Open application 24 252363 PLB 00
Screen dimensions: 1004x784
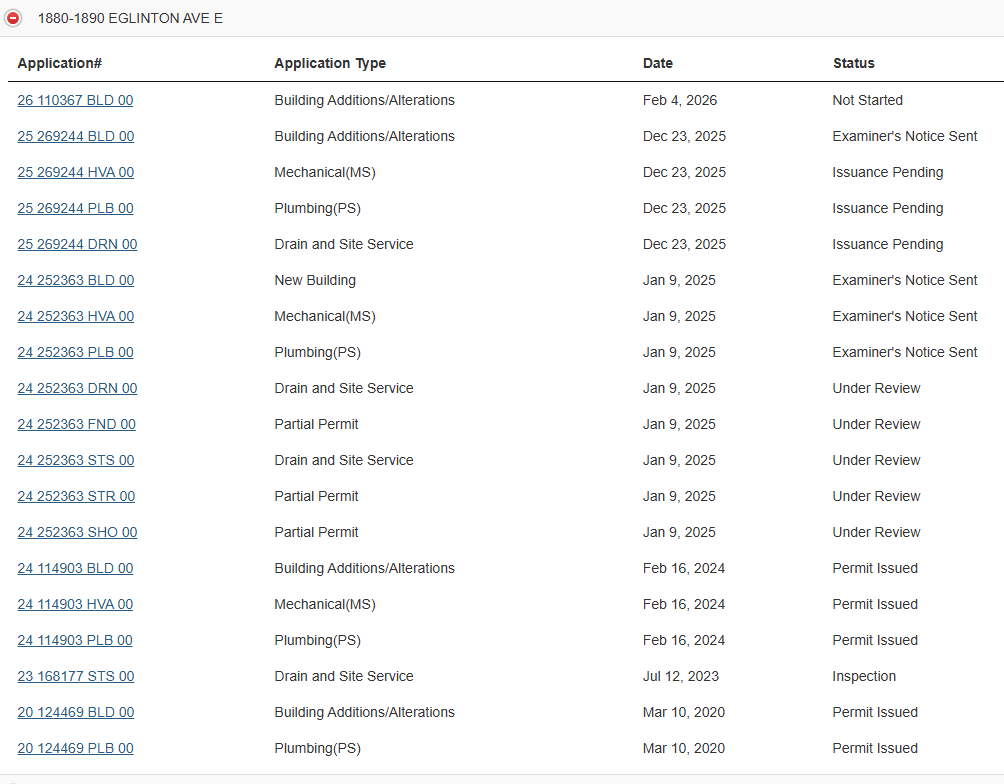coord(75,352)
